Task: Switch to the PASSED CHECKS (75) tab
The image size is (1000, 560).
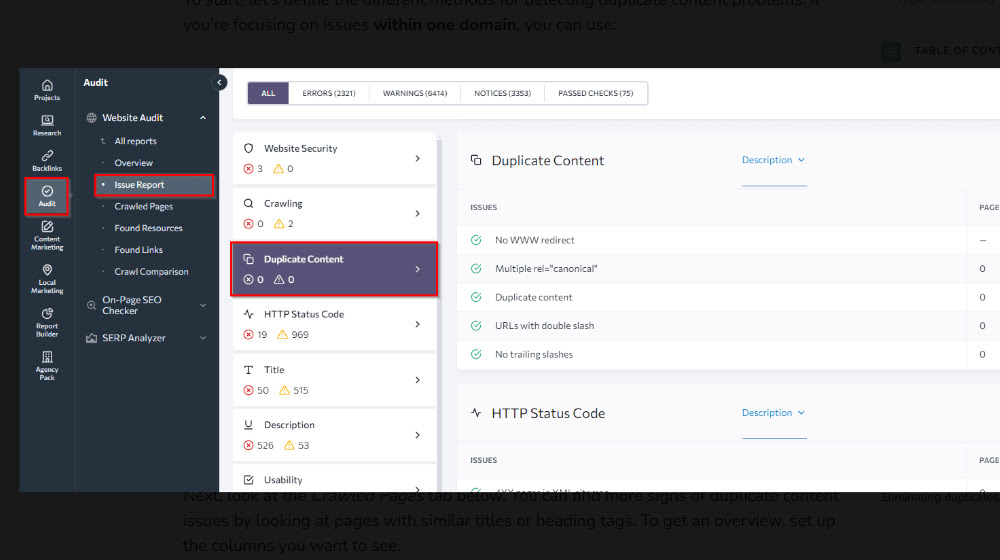Action: click(x=596, y=93)
